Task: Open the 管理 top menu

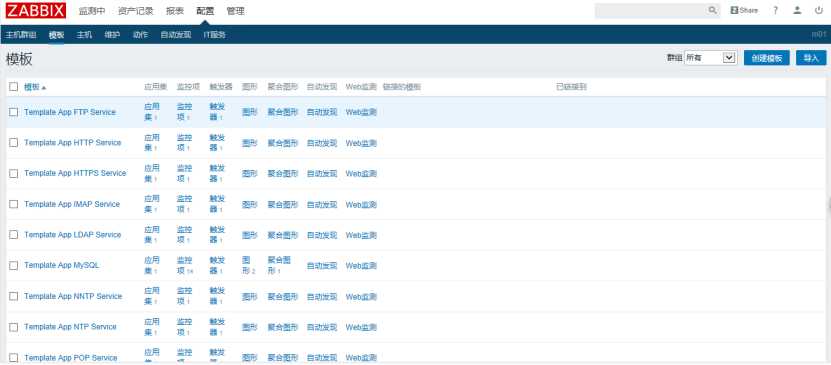Action: click(x=235, y=11)
